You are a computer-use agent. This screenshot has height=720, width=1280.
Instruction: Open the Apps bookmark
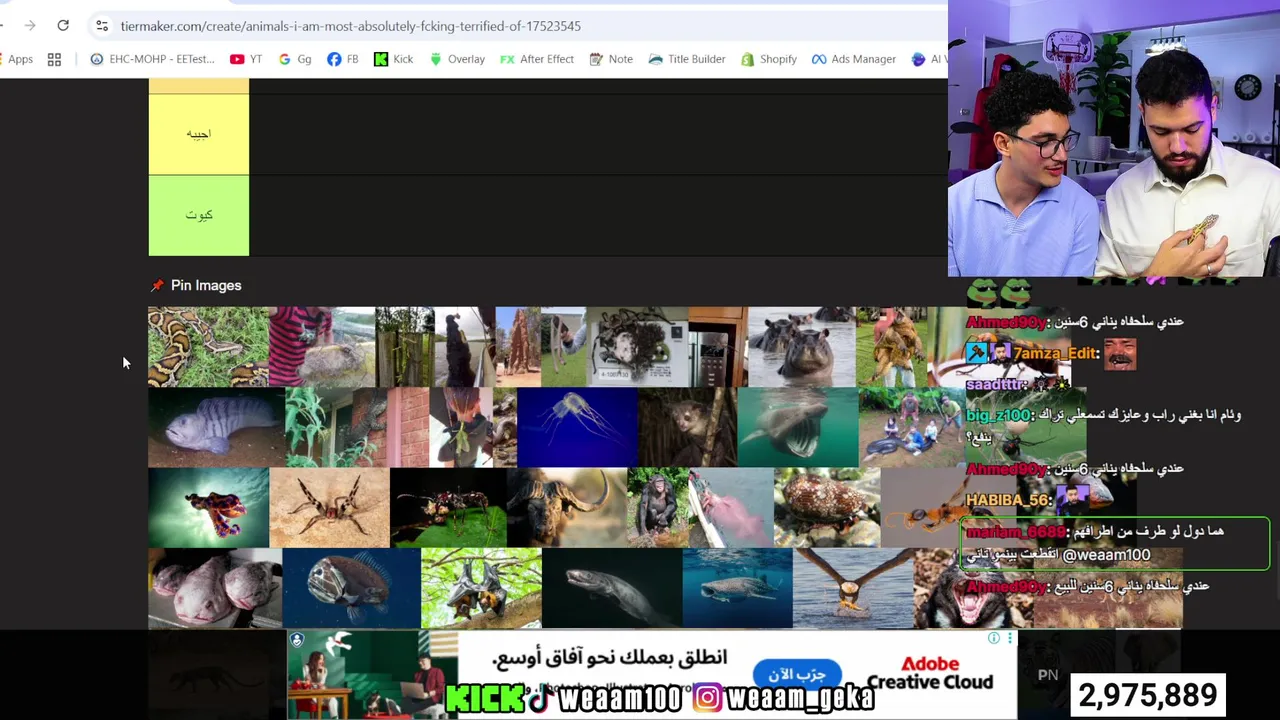pos(17,59)
